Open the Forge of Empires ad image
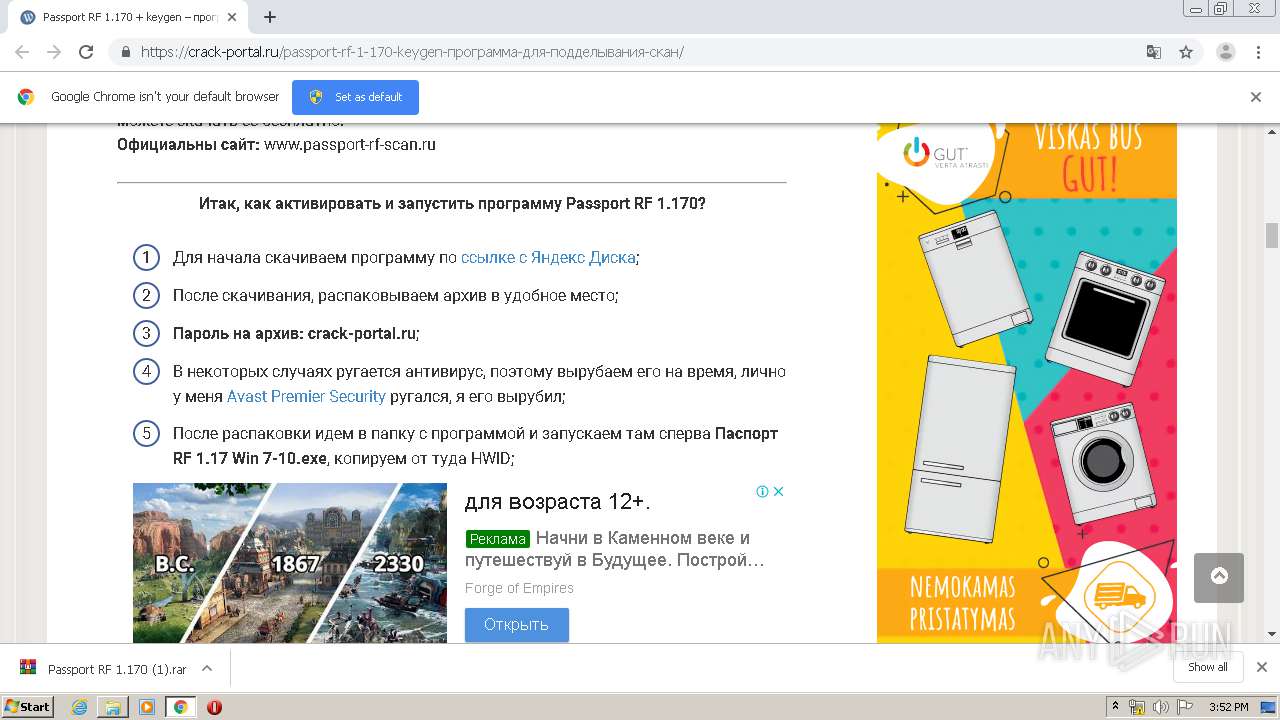This screenshot has height=720, width=1280. (x=290, y=563)
